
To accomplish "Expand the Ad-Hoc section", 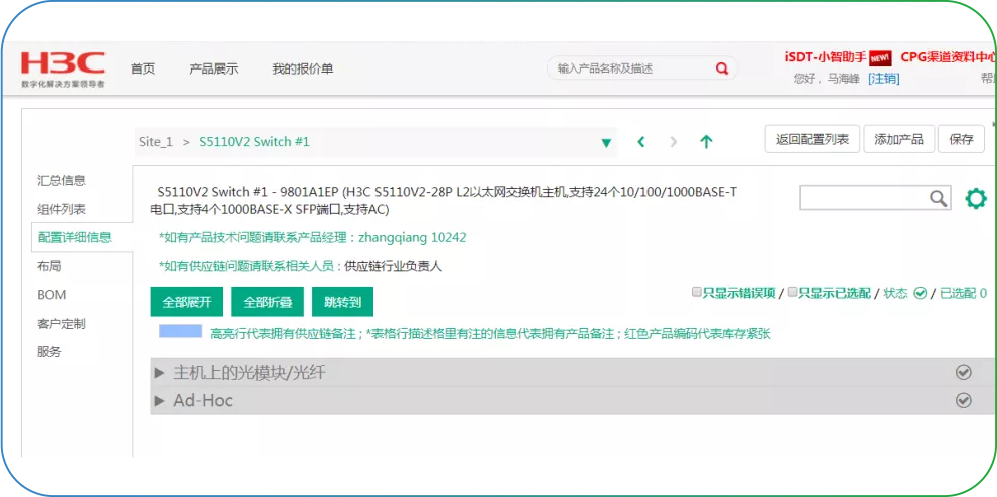I will pyautogui.click(x=160, y=400).
